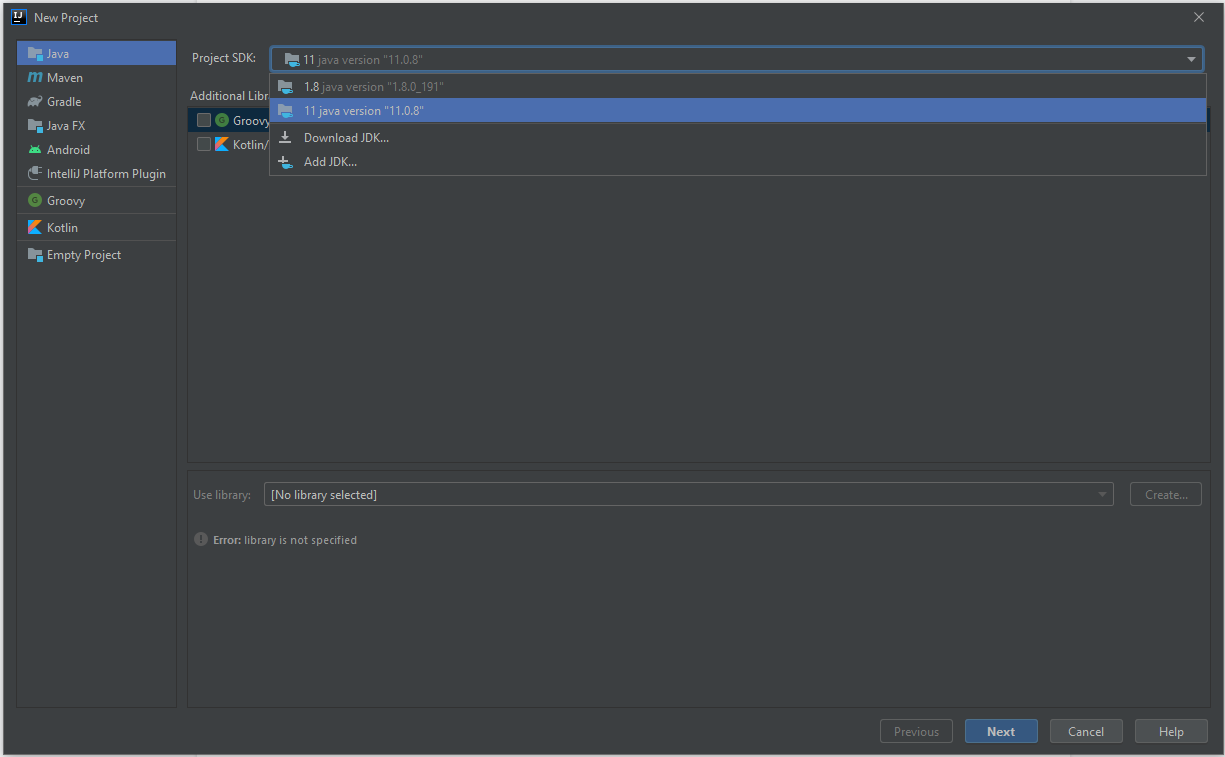Click the Groovy icon in sidebar
Image resolution: width=1225 pixels, height=757 pixels.
pyautogui.click(x=35, y=200)
